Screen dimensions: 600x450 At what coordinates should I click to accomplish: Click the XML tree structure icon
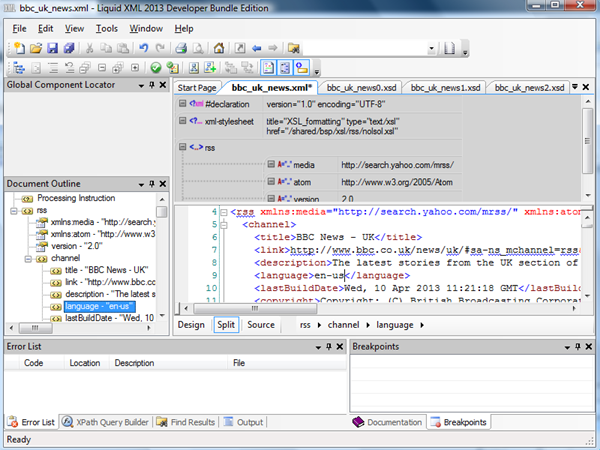(19, 68)
